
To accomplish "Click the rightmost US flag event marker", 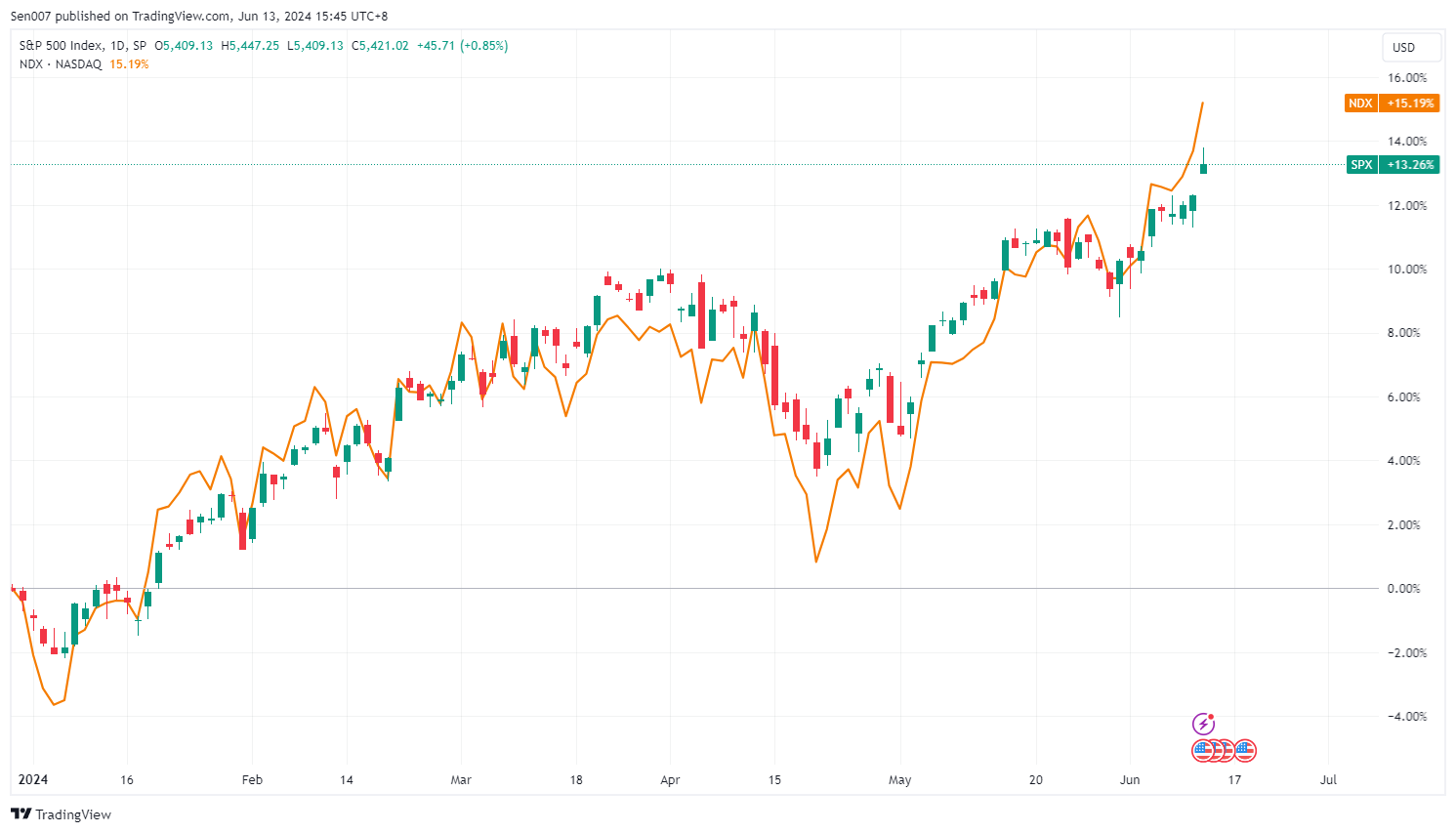I will (x=1245, y=751).
